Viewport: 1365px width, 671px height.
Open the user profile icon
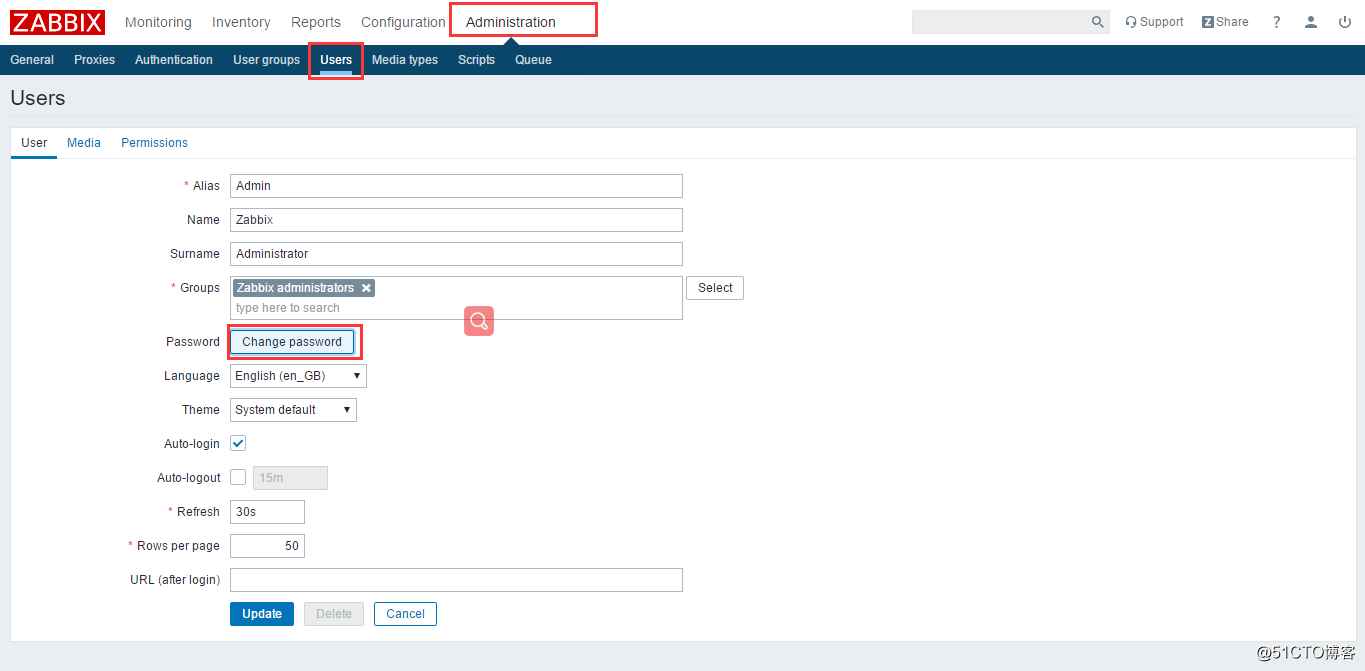coord(1310,21)
